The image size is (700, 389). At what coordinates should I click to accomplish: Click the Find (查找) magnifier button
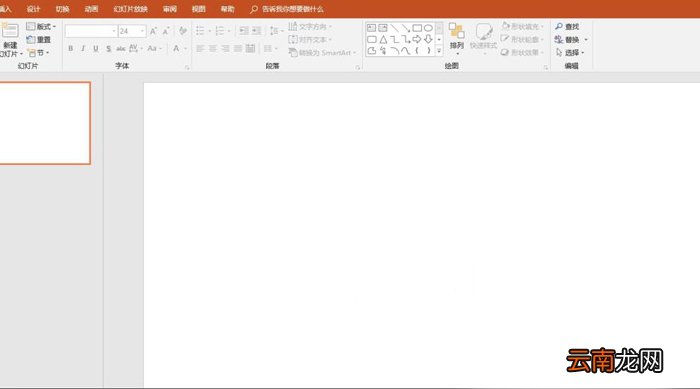567,27
